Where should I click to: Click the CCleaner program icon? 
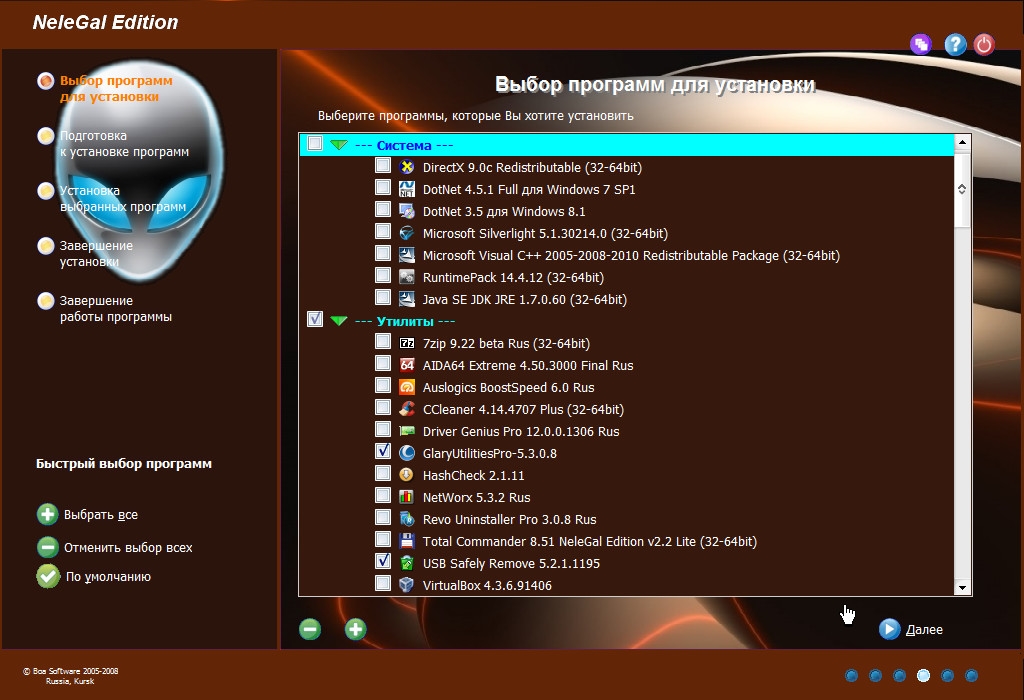(407, 409)
